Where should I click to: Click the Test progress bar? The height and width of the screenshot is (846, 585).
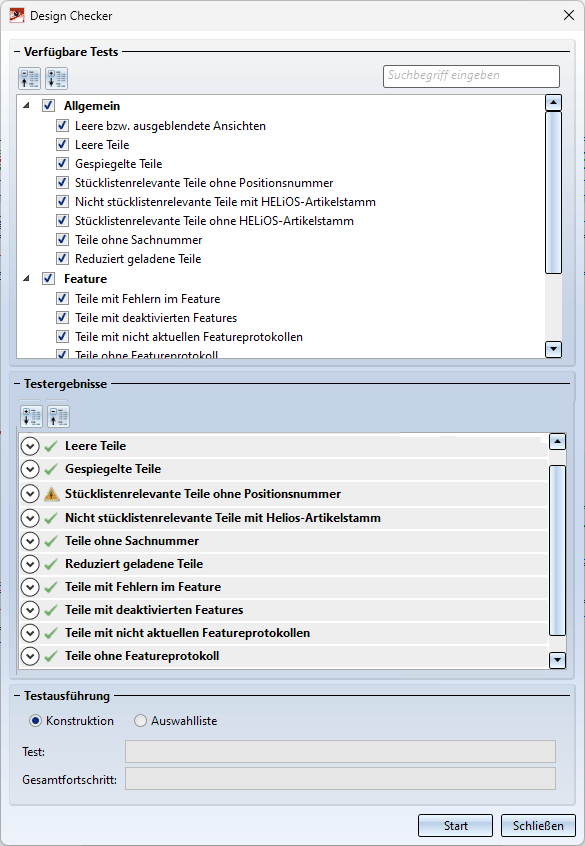[x=341, y=752]
